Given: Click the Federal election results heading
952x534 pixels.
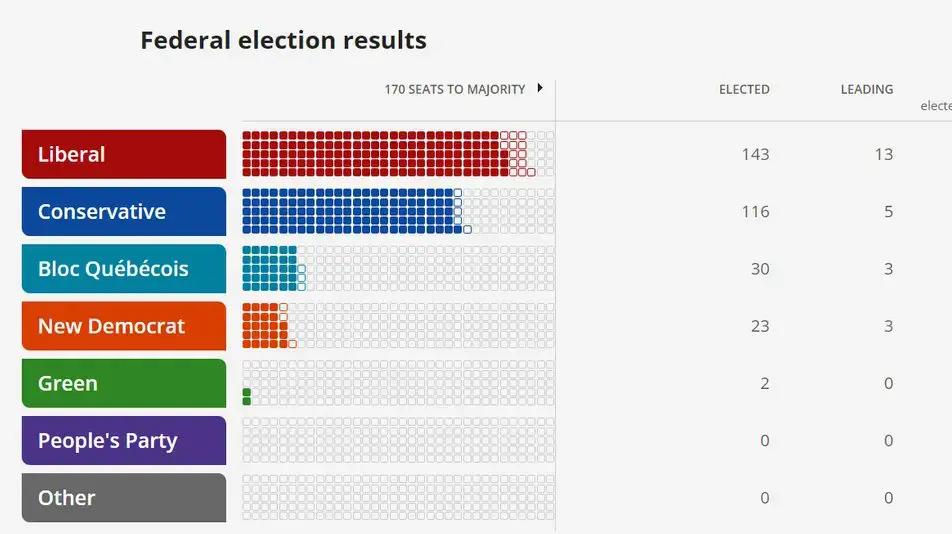Looking at the screenshot, I should click(x=283, y=40).
